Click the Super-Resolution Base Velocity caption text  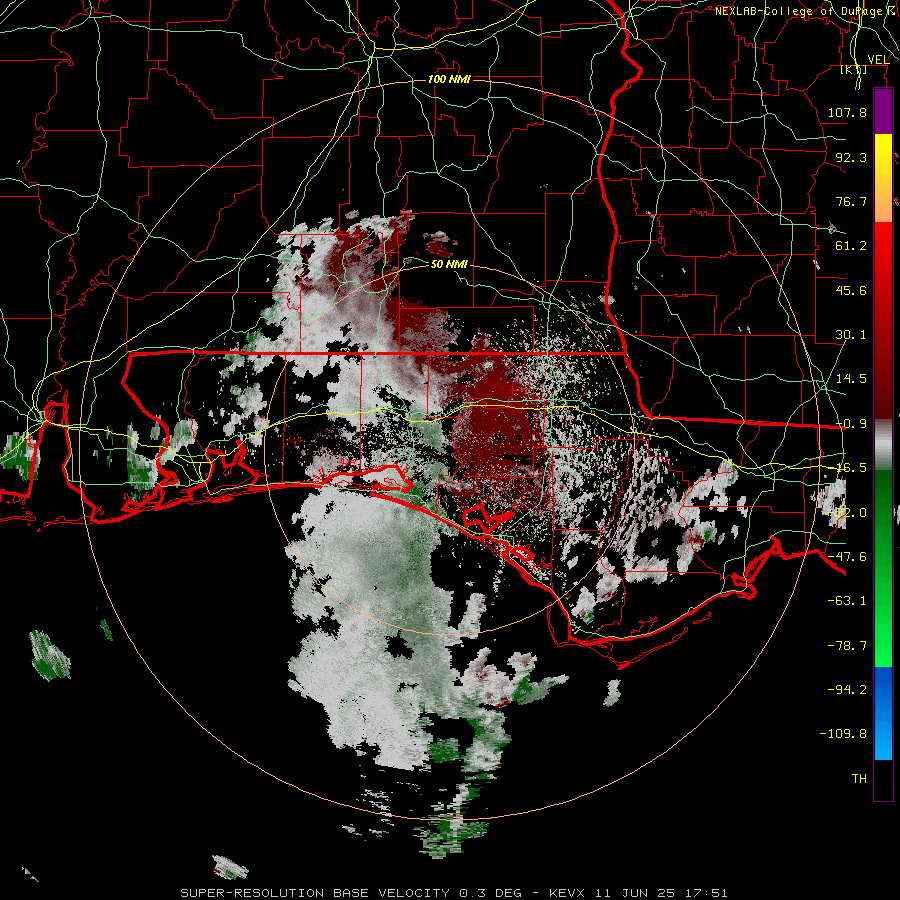[453, 893]
